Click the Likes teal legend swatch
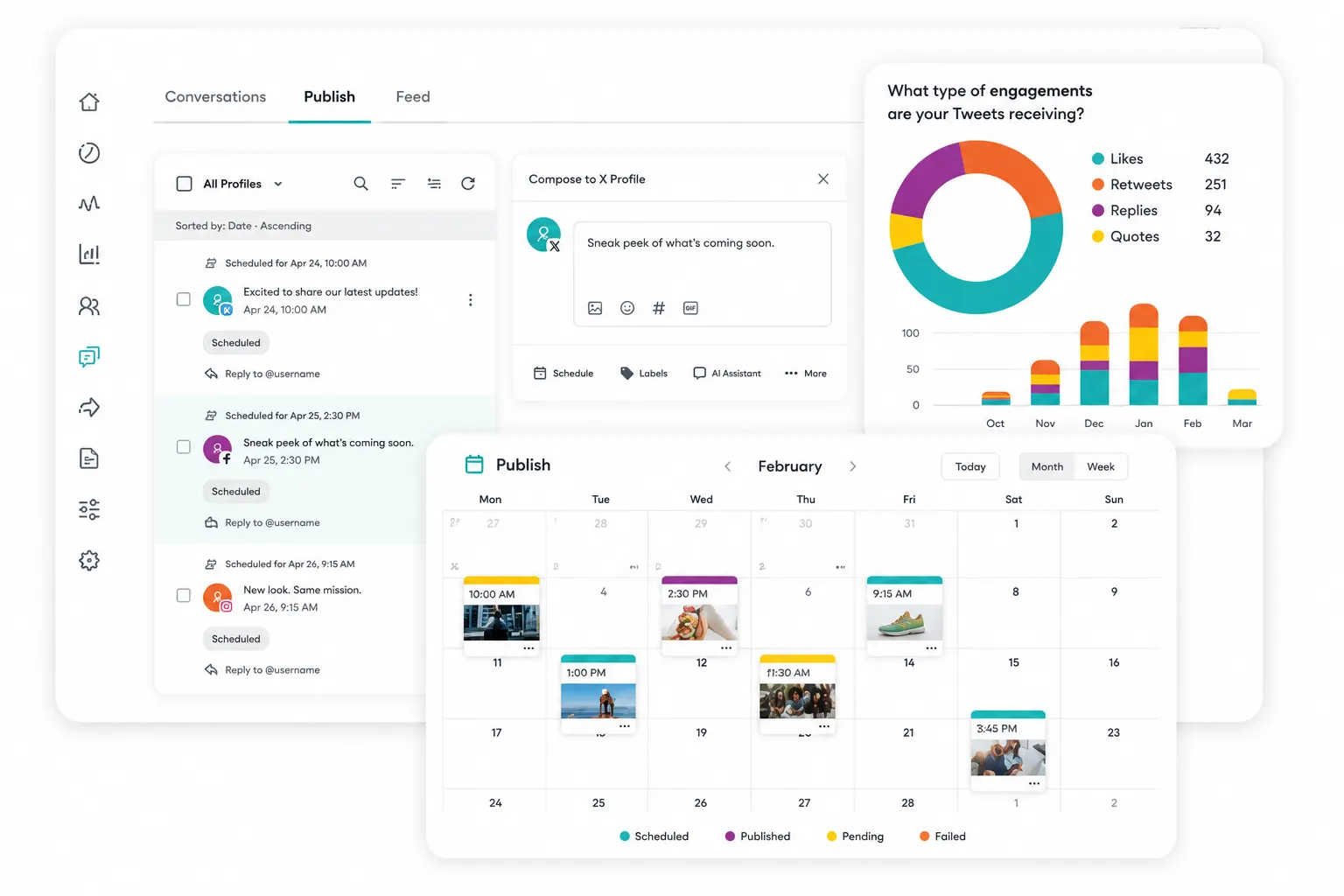Viewport: 1344px width, 896px height. (1098, 159)
